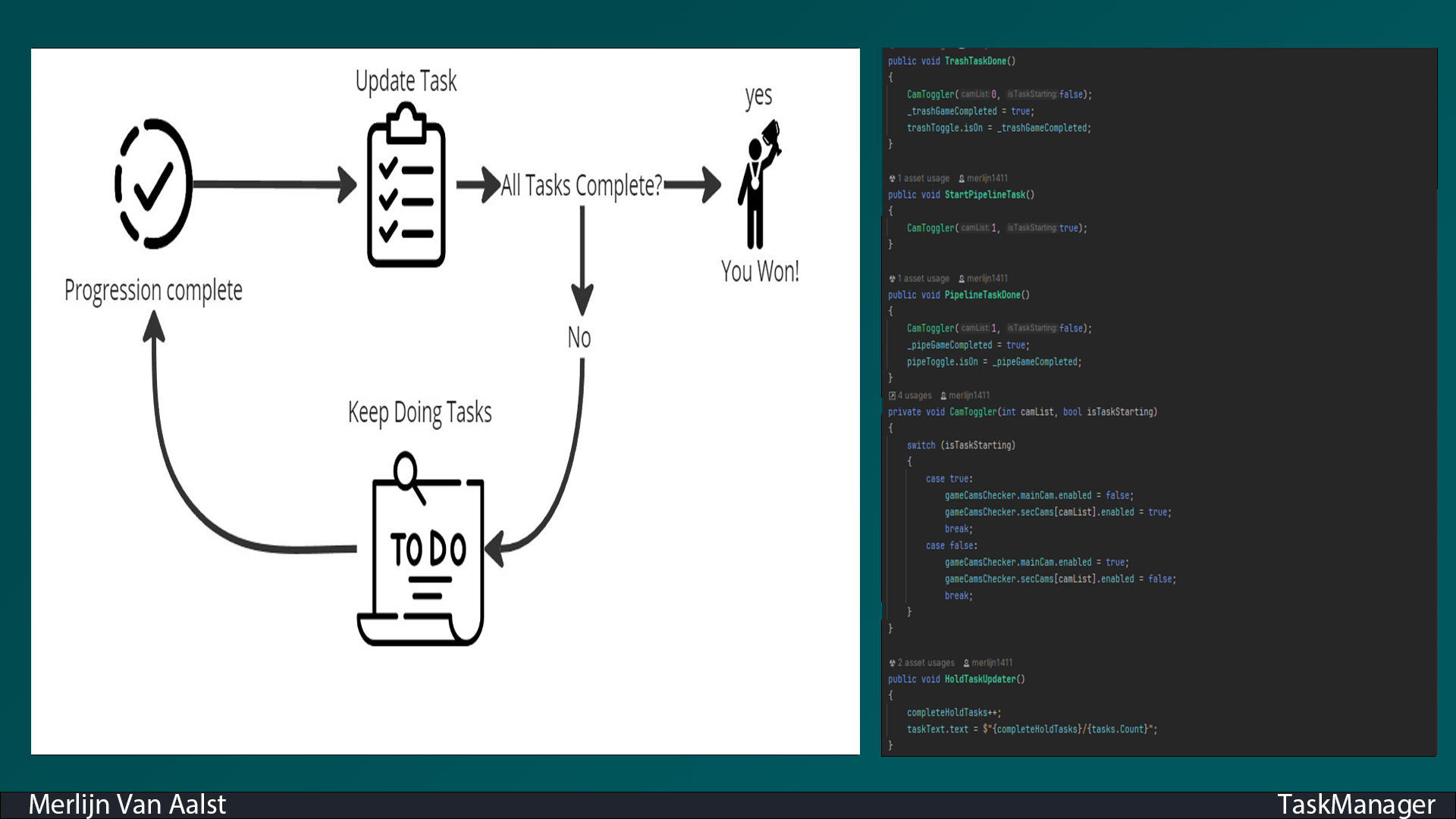The width and height of the screenshot is (1456, 819).
Task: Click the 'switch (isTaskStarting)' code line
Action: (x=960, y=445)
